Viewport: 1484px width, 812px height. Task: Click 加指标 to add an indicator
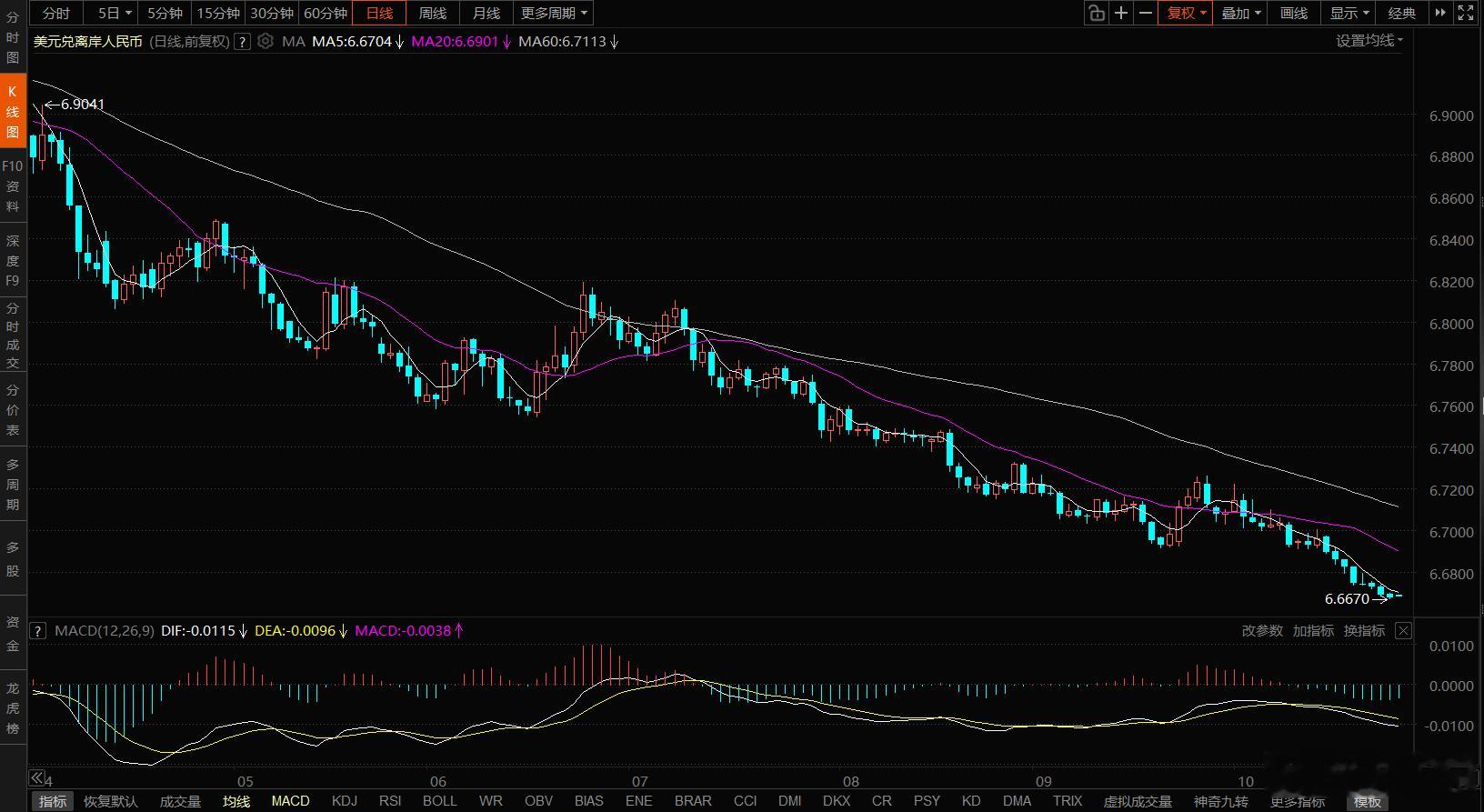pyautogui.click(x=1313, y=630)
